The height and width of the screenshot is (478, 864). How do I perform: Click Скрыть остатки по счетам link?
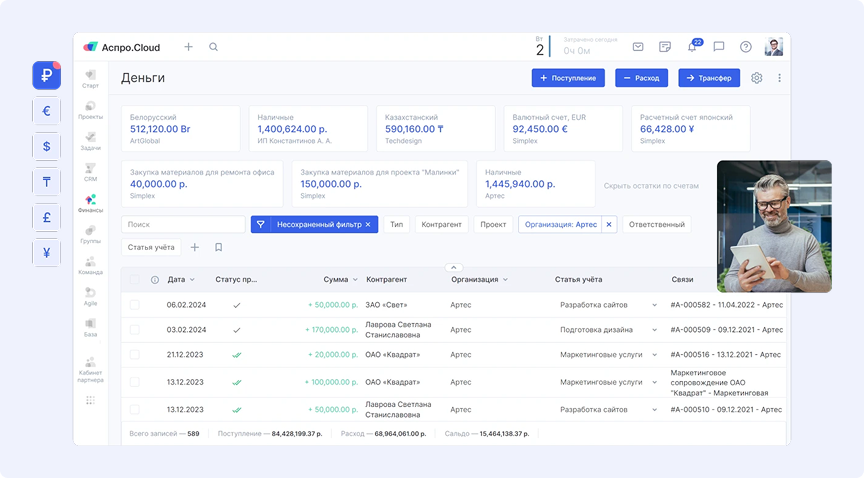click(651, 186)
